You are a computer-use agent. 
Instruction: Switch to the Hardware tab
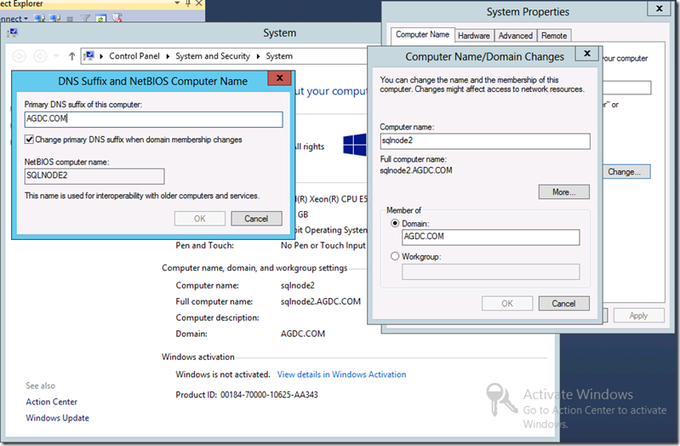click(474, 36)
